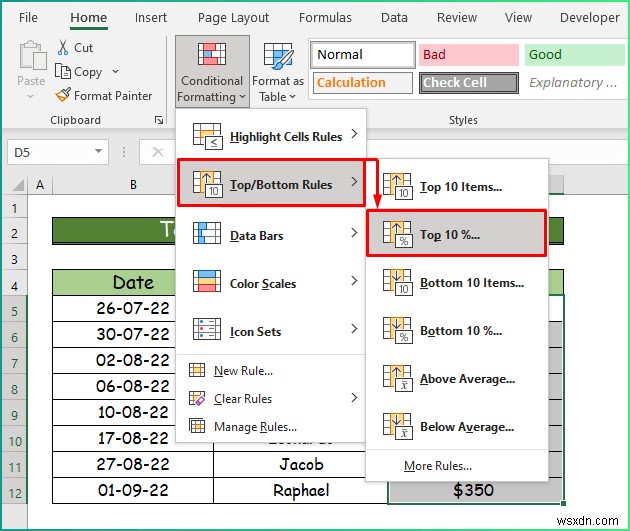Viewport: 630px width, 531px height.
Task: Click the New Rule grid icon
Action: click(197, 370)
